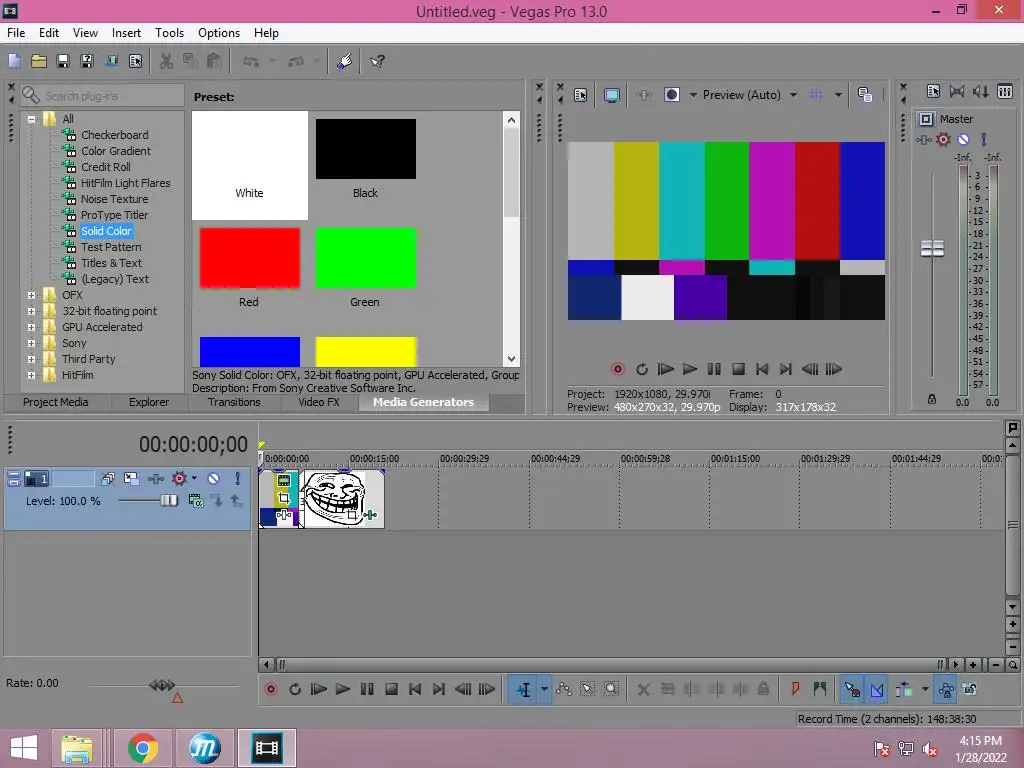Screen dimensions: 1024x768
Task: Expand the OFX folder
Action: [31, 295]
